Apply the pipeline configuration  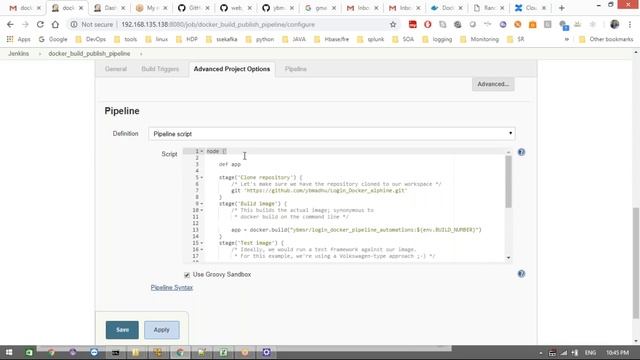(x=162, y=330)
